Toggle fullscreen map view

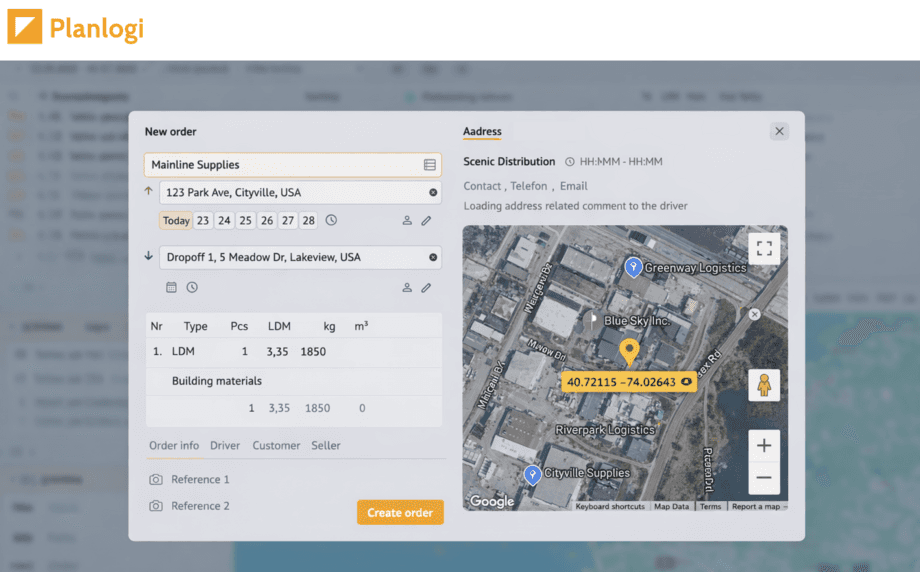(764, 248)
